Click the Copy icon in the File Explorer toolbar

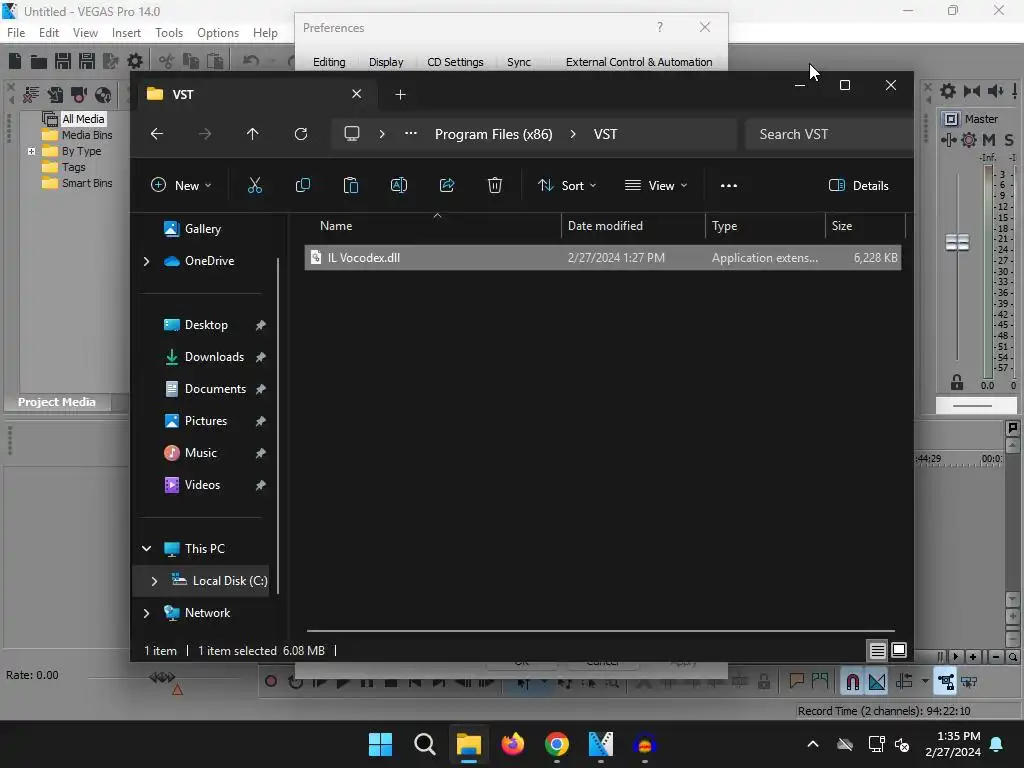(302, 185)
